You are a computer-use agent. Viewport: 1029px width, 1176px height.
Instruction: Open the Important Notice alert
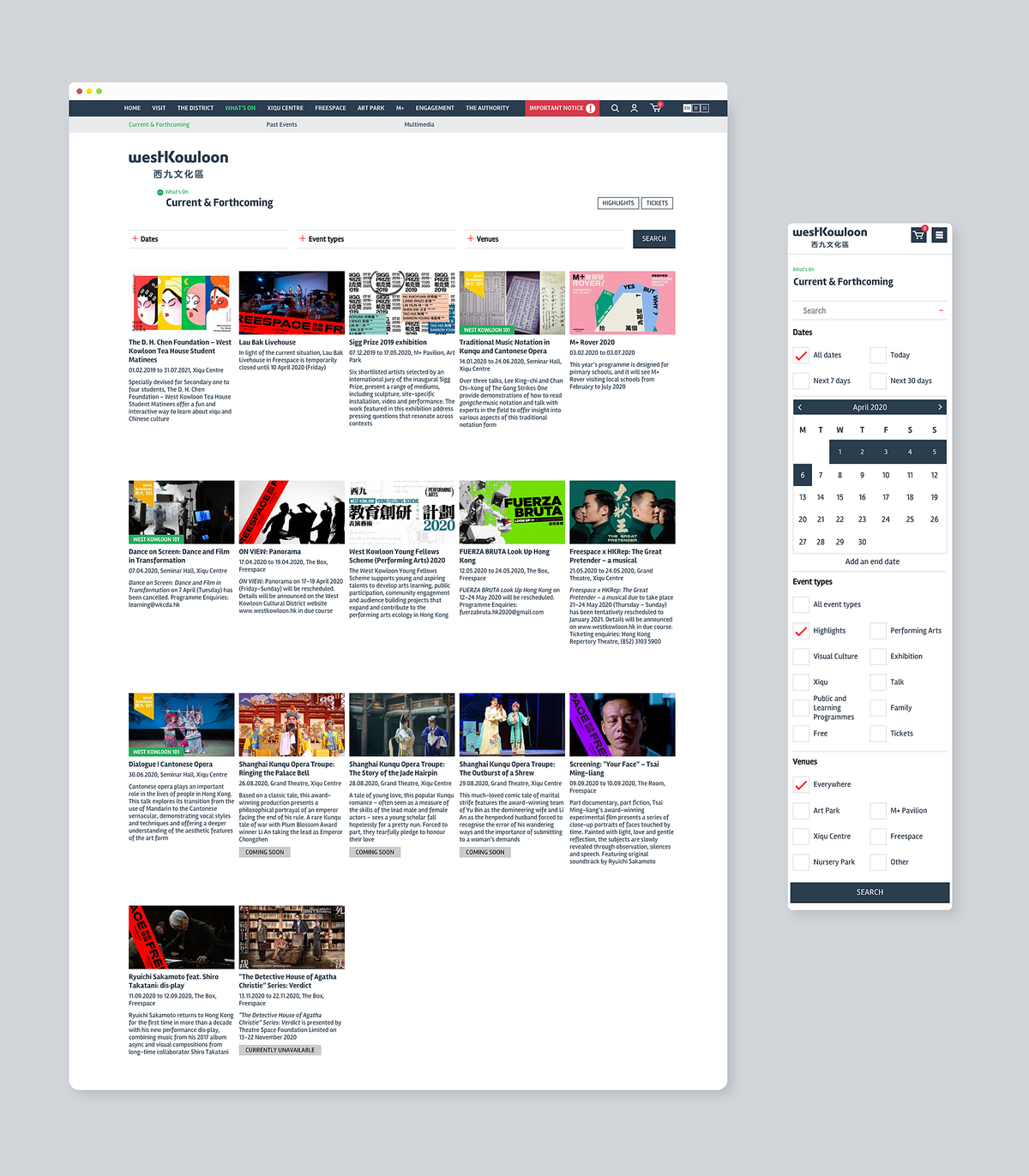pos(562,108)
